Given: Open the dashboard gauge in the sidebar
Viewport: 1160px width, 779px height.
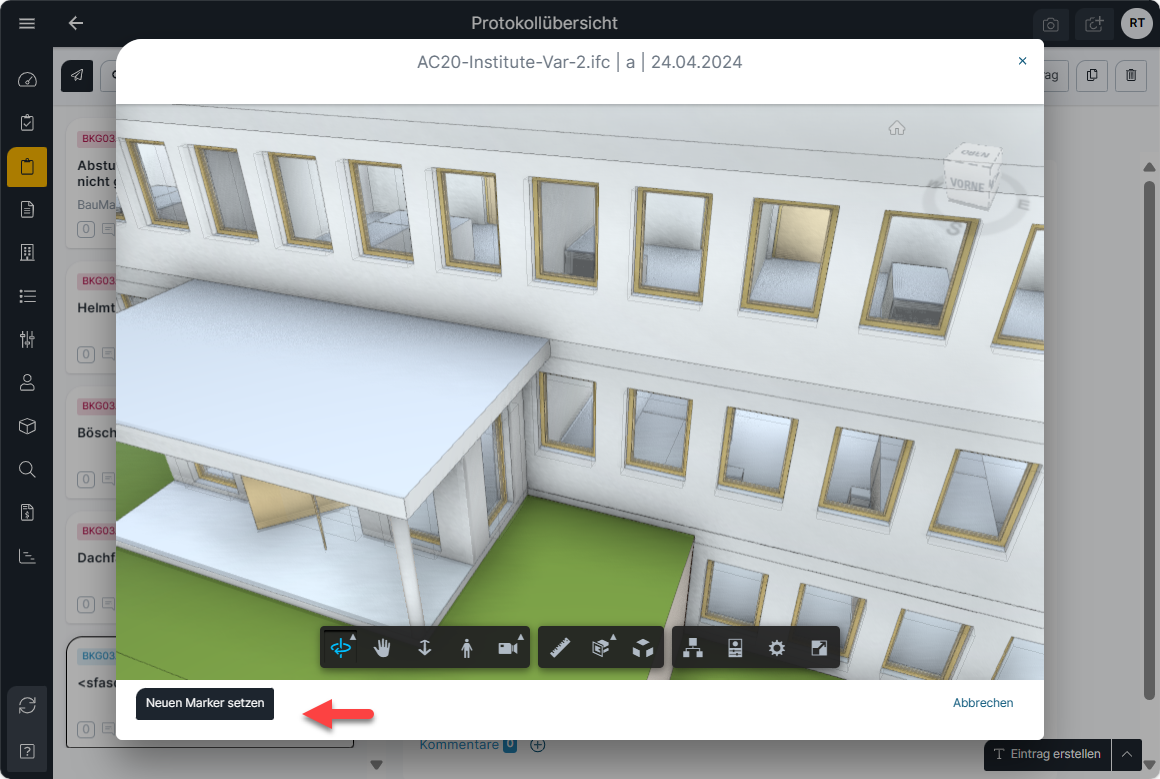Looking at the screenshot, I should point(27,79).
